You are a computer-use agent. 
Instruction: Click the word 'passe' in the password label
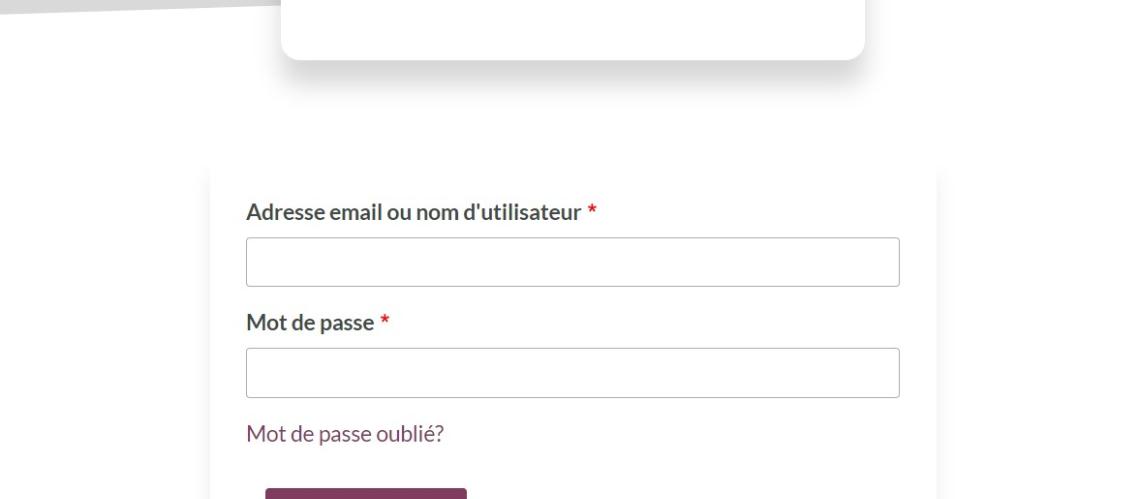344,322
